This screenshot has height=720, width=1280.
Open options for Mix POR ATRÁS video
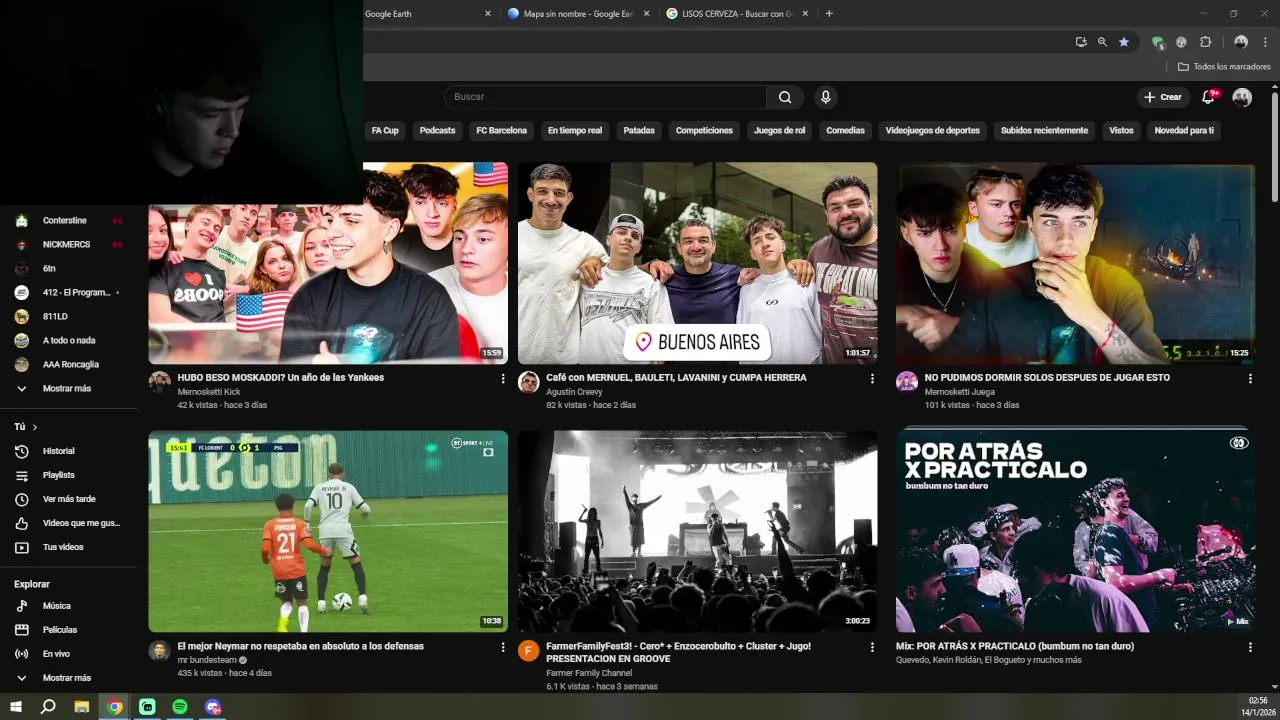coord(1250,648)
